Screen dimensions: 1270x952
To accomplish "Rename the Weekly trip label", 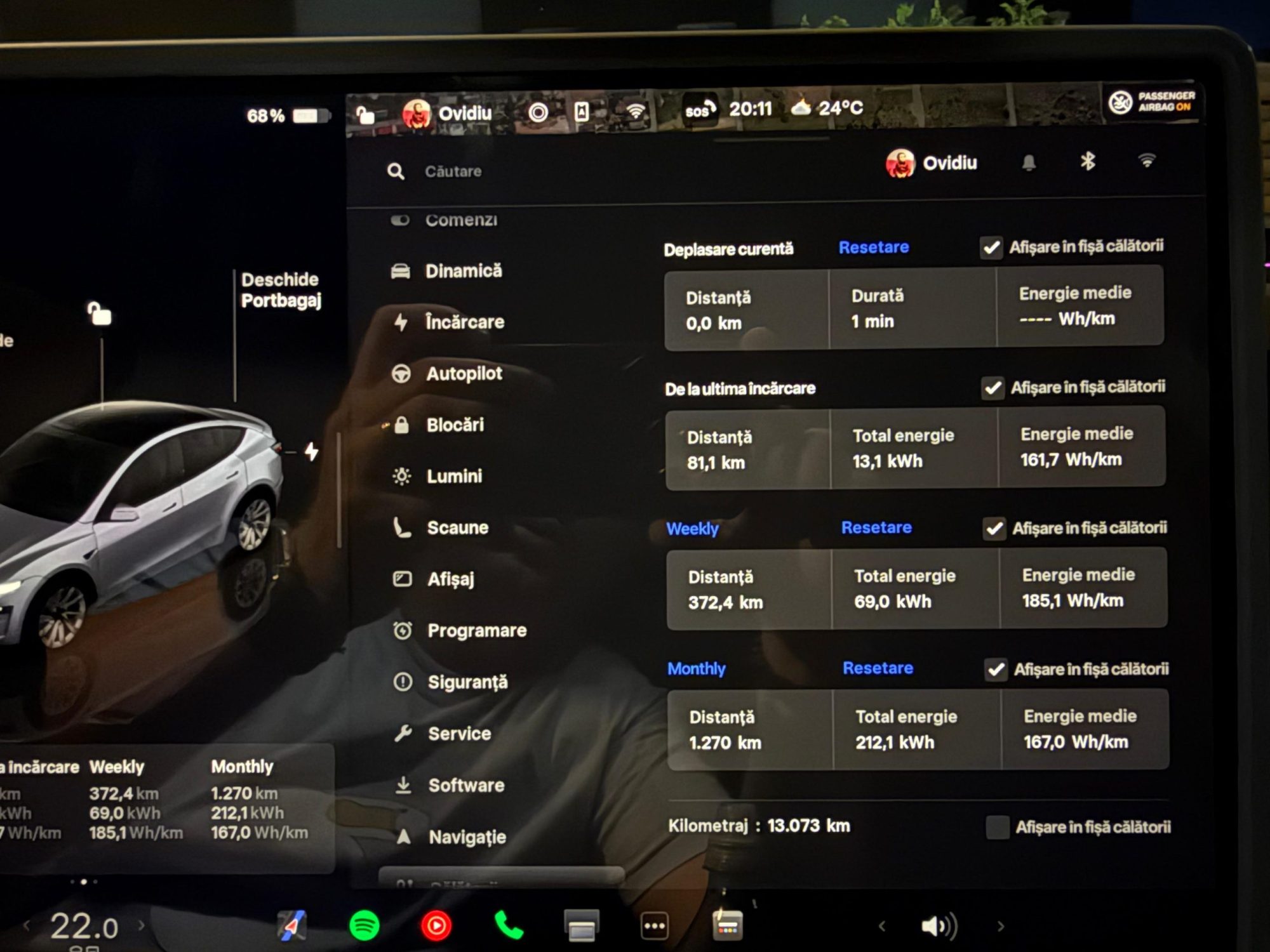I will tap(692, 529).
